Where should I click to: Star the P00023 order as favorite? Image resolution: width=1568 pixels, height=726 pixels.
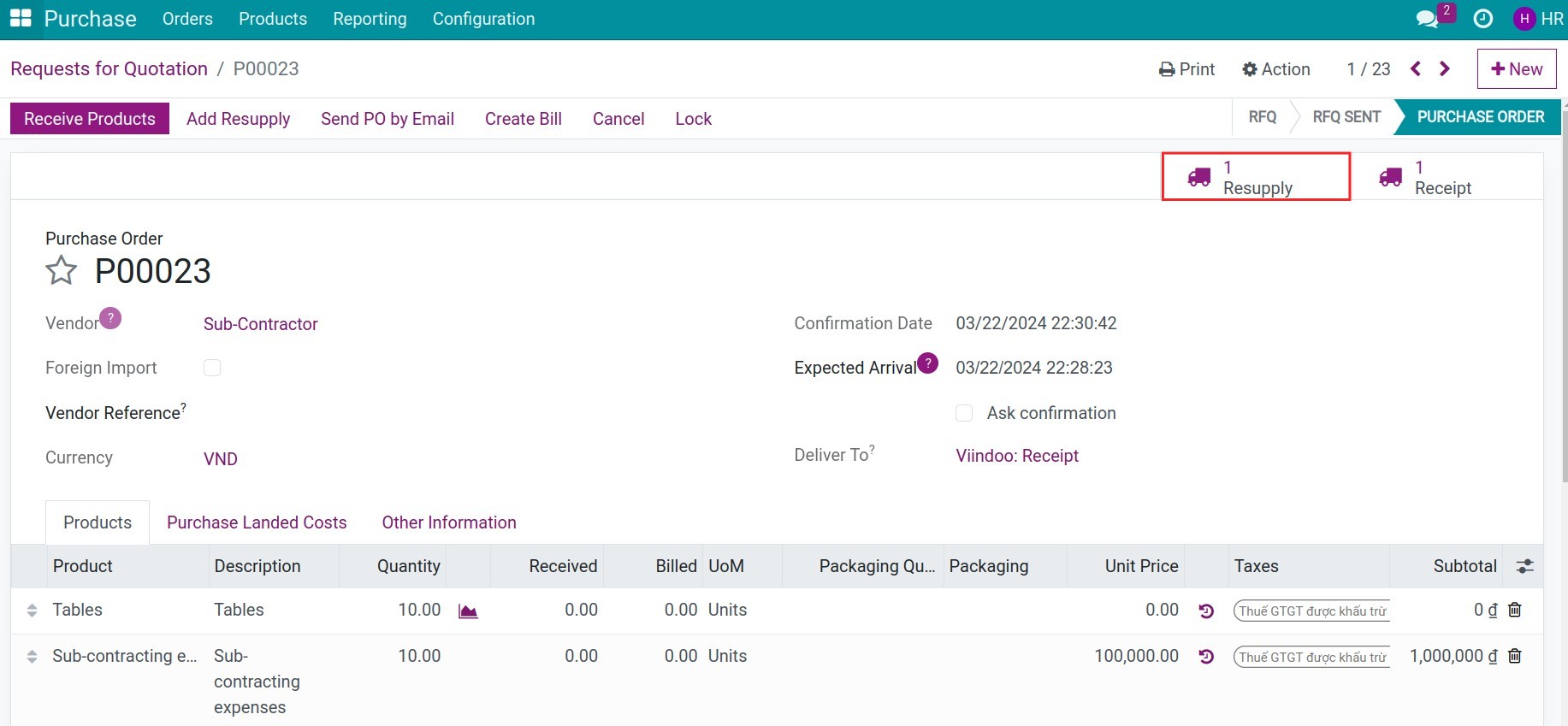62,271
